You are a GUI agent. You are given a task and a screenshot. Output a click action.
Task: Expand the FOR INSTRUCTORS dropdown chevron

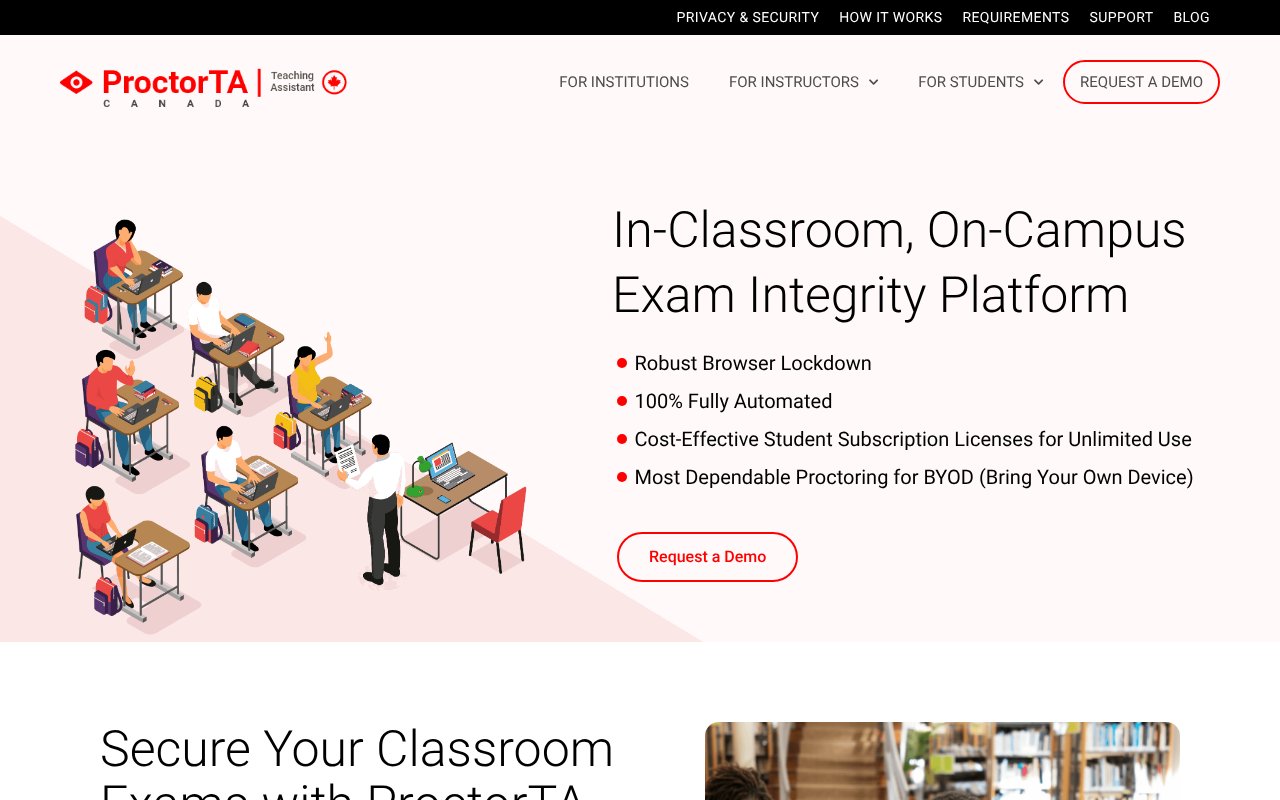pos(874,82)
